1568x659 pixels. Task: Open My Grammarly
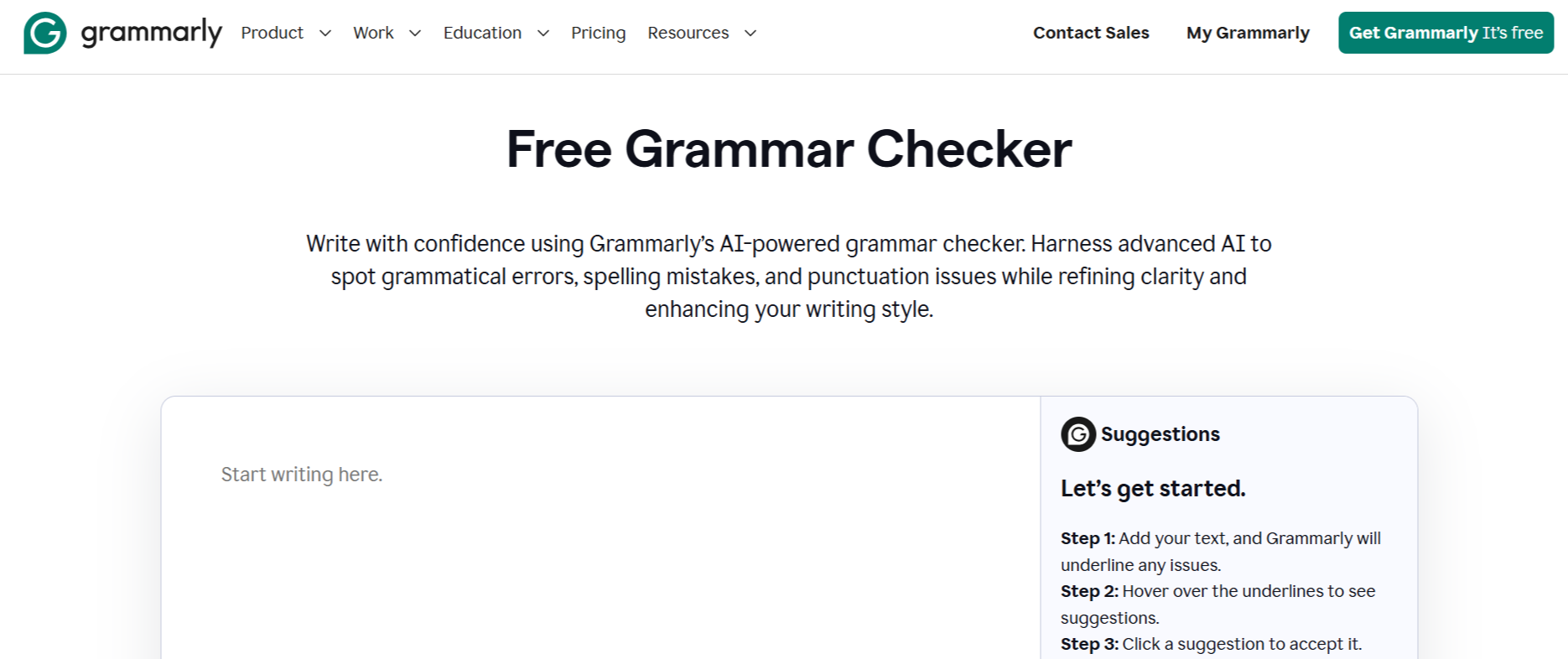pyautogui.click(x=1248, y=33)
